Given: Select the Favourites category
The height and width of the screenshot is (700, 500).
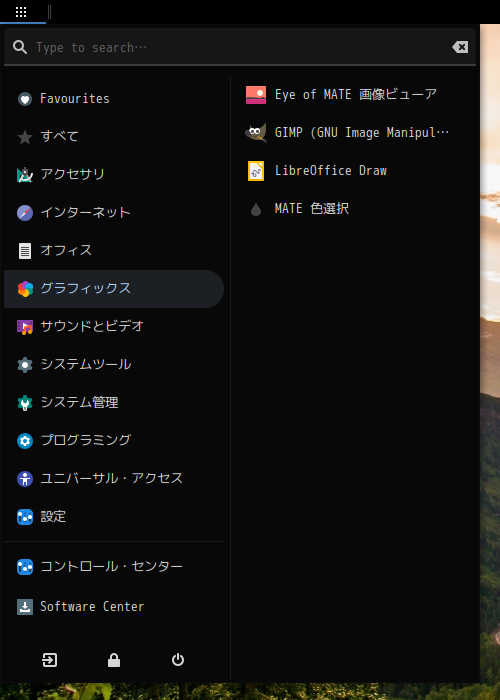Looking at the screenshot, I should (114, 99).
